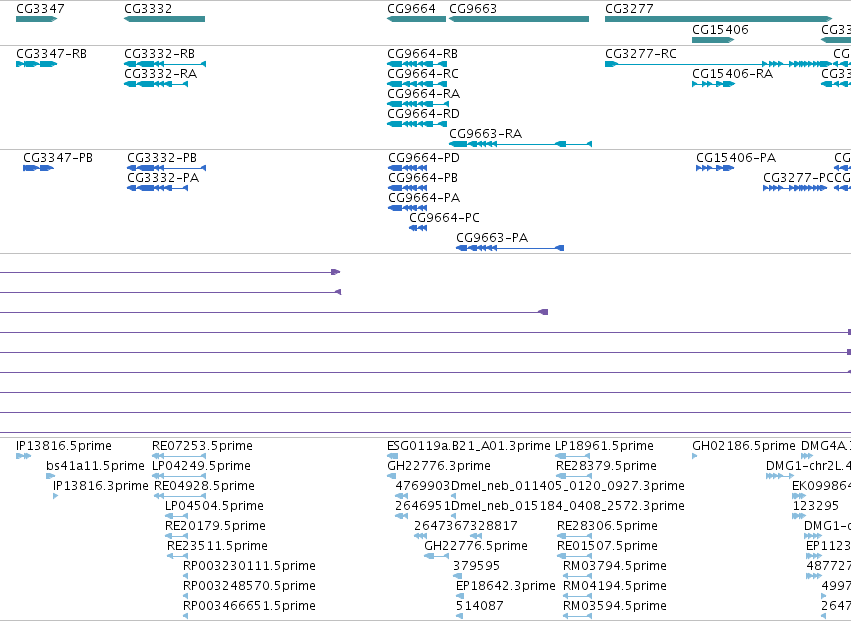Choose the RE28306.5prime EST
This screenshot has width=851, height=621.
click(607, 527)
